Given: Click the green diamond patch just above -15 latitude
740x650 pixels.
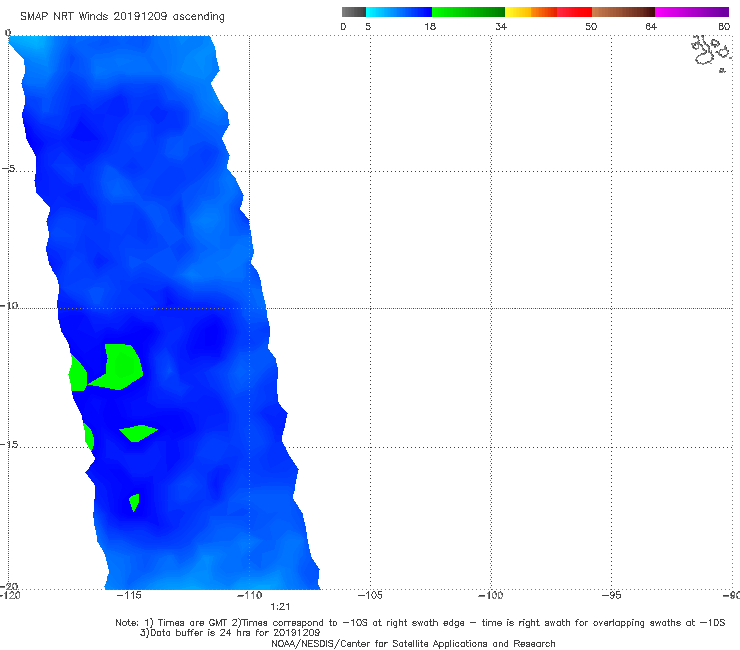Looking at the screenshot, I should point(138,433).
